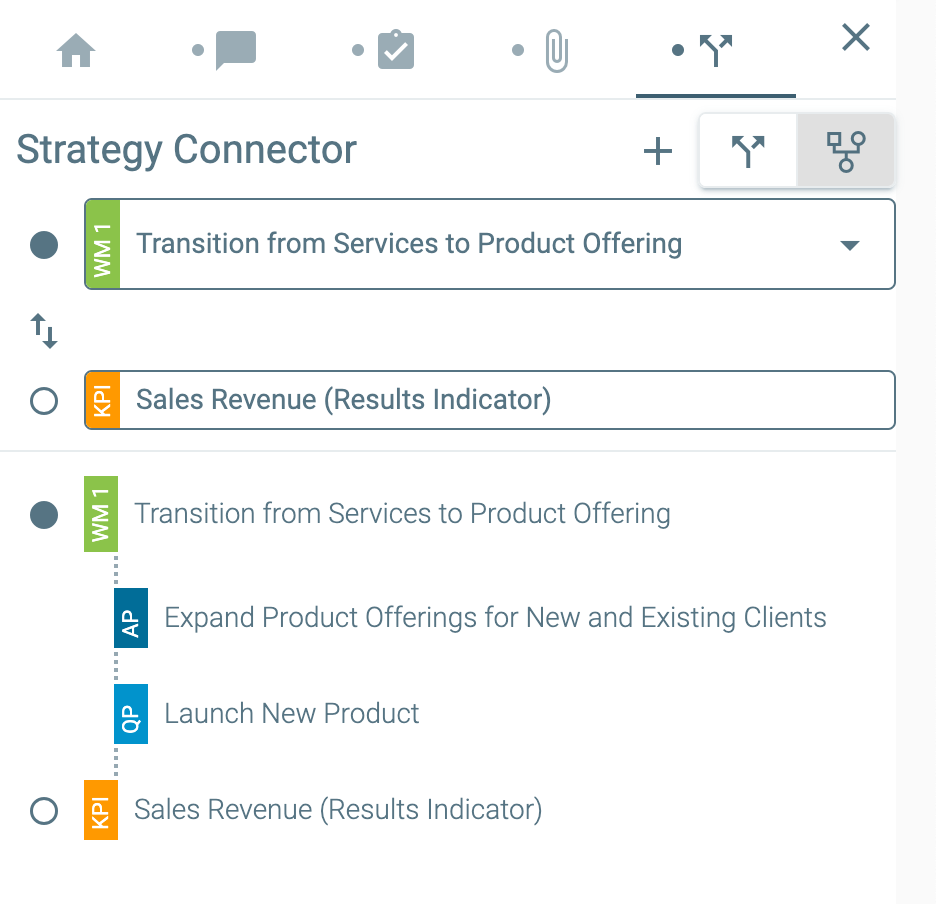The image size is (936, 904).
Task: Open the attachments paperclip icon
Action: coord(556,49)
